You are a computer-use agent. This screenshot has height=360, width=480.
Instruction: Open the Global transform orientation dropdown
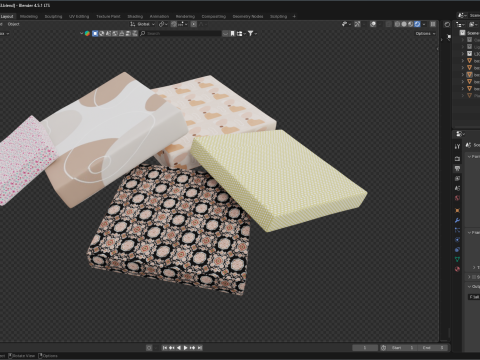(142, 24)
